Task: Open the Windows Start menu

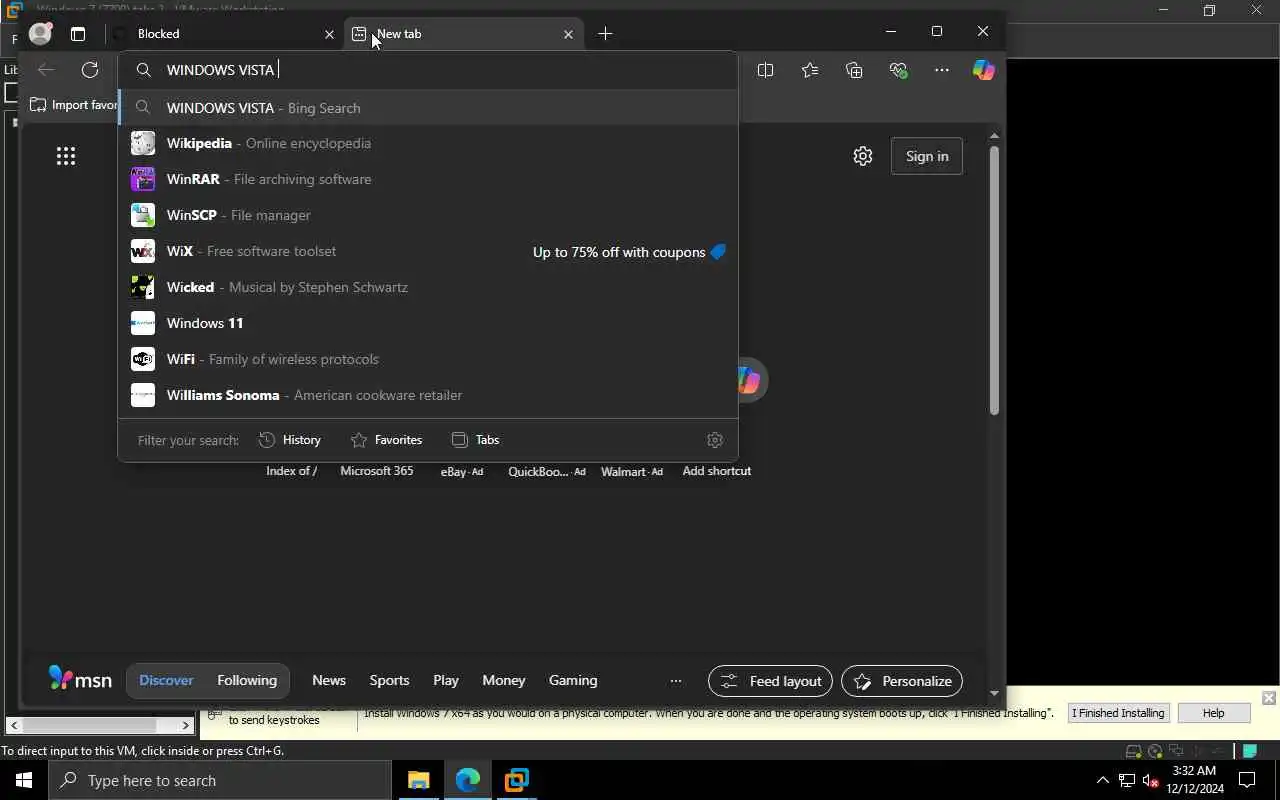Action: (x=24, y=780)
